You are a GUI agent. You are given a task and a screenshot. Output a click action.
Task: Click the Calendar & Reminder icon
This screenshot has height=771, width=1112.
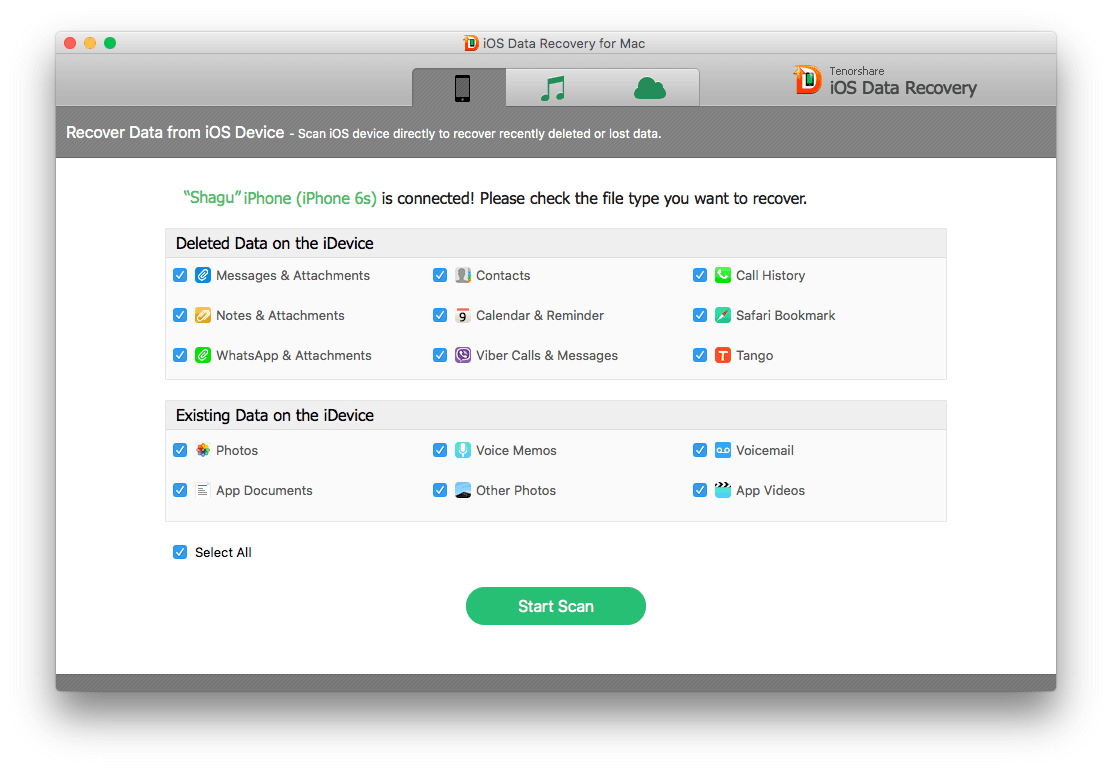point(463,315)
